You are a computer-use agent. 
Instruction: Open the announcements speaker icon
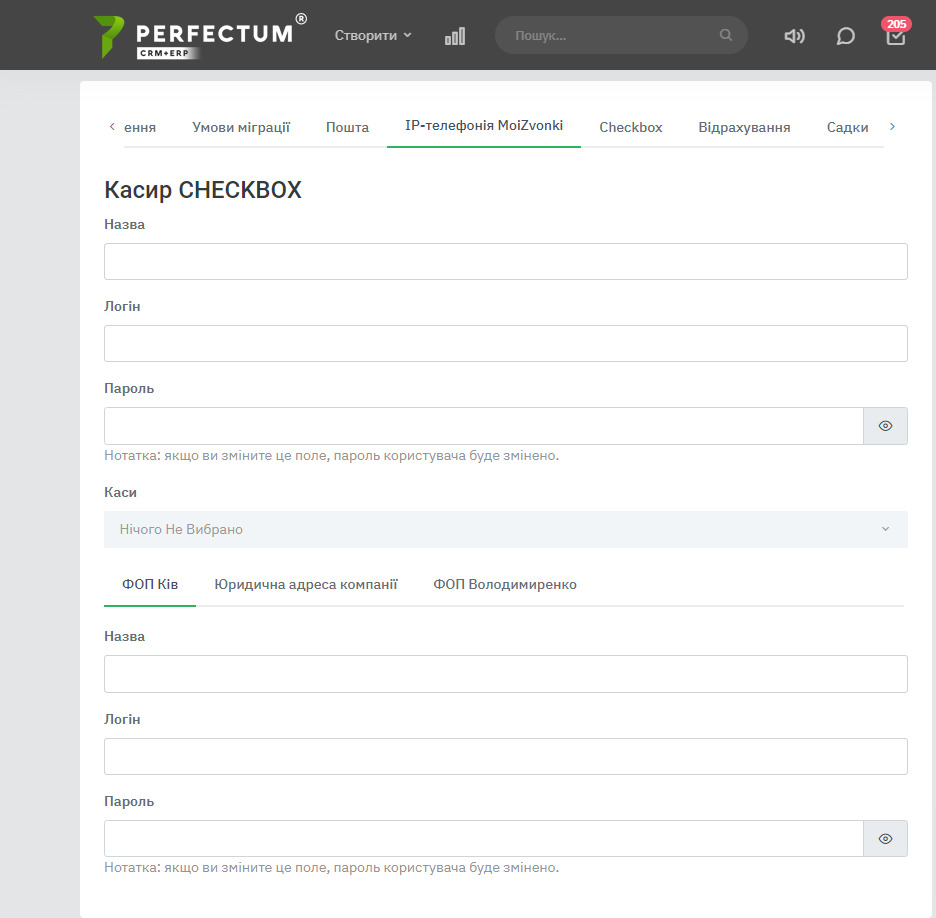794,36
